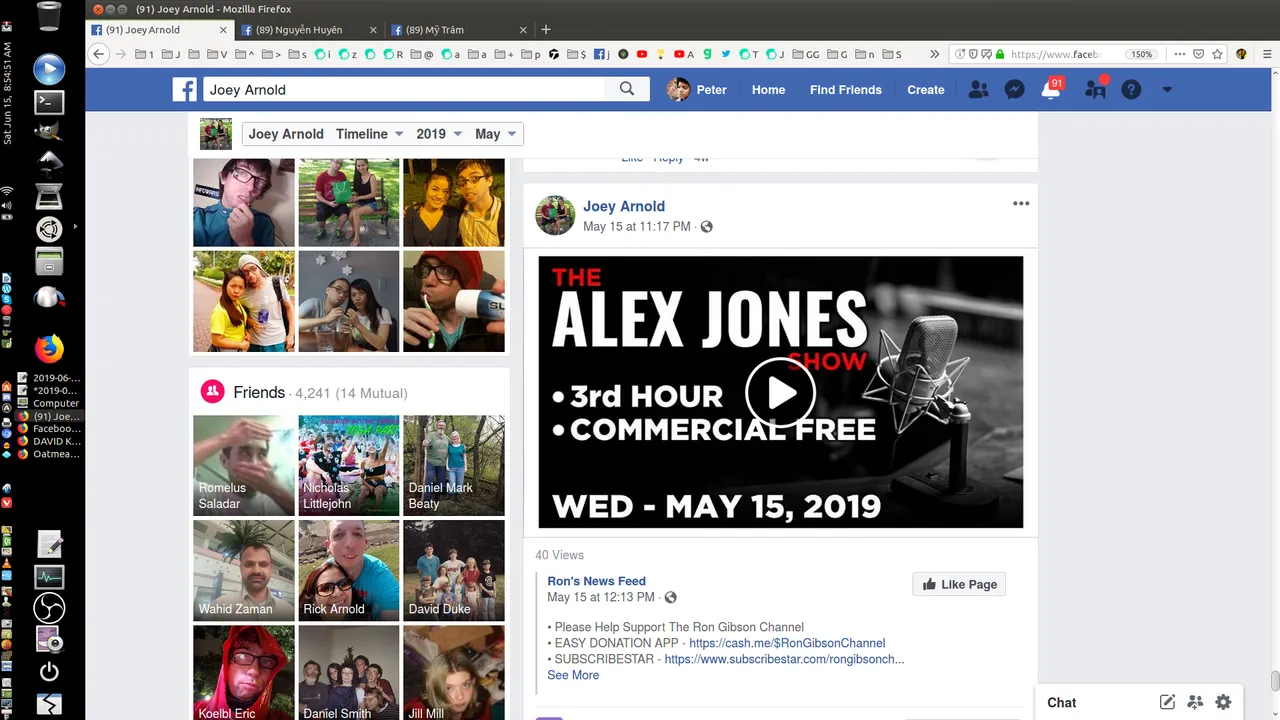The width and height of the screenshot is (1280, 720).
Task: Show more bookmarks chevron
Action: pyautogui.click(x=934, y=54)
